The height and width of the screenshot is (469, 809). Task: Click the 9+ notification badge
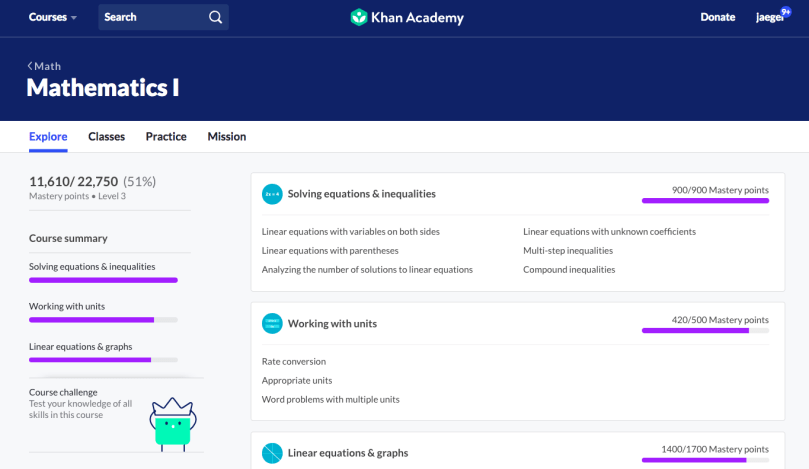pyautogui.click(x=785, y=12)
